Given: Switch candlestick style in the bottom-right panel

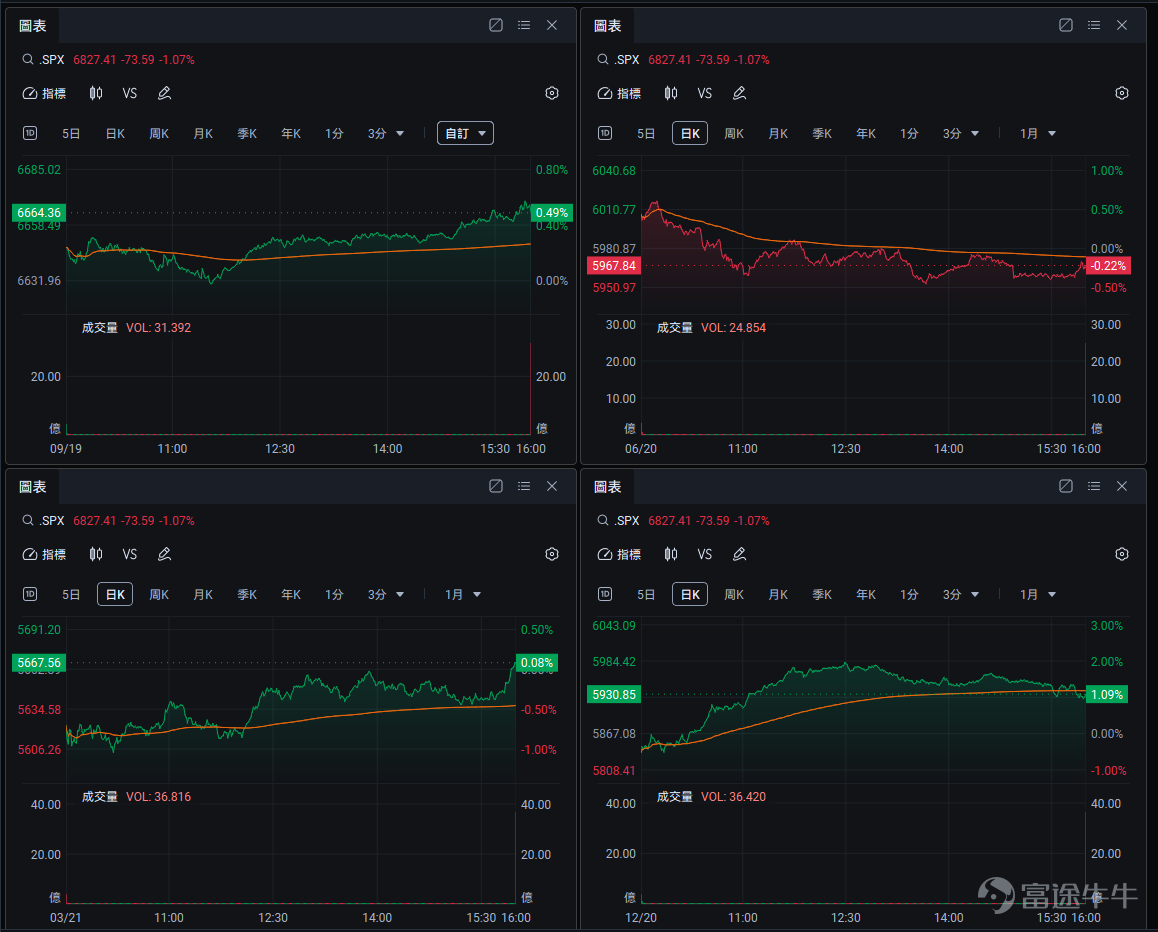Looking at the screenshot, I should (x=671, y=554).
